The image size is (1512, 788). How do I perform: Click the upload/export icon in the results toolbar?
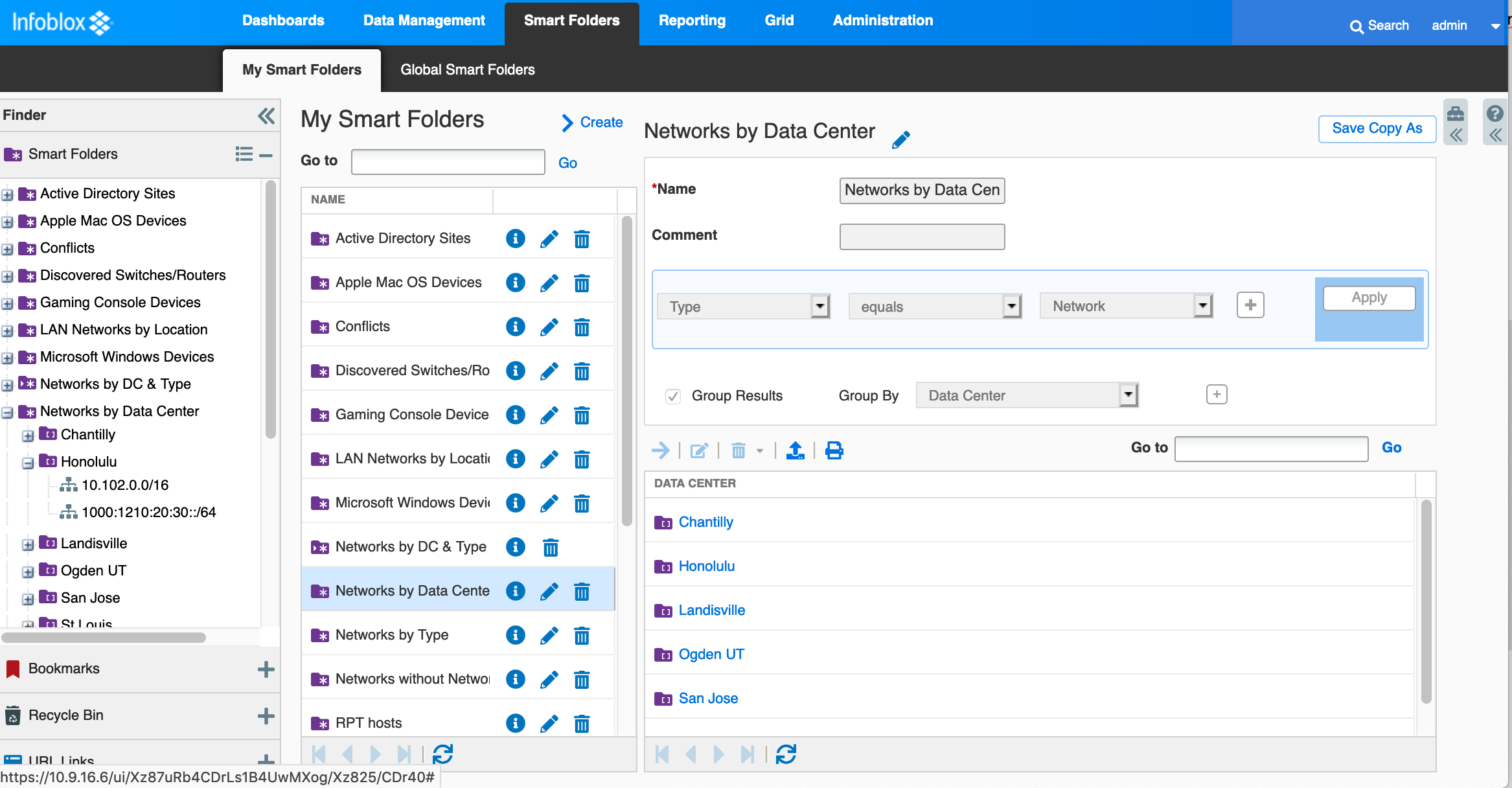(796, 449)
